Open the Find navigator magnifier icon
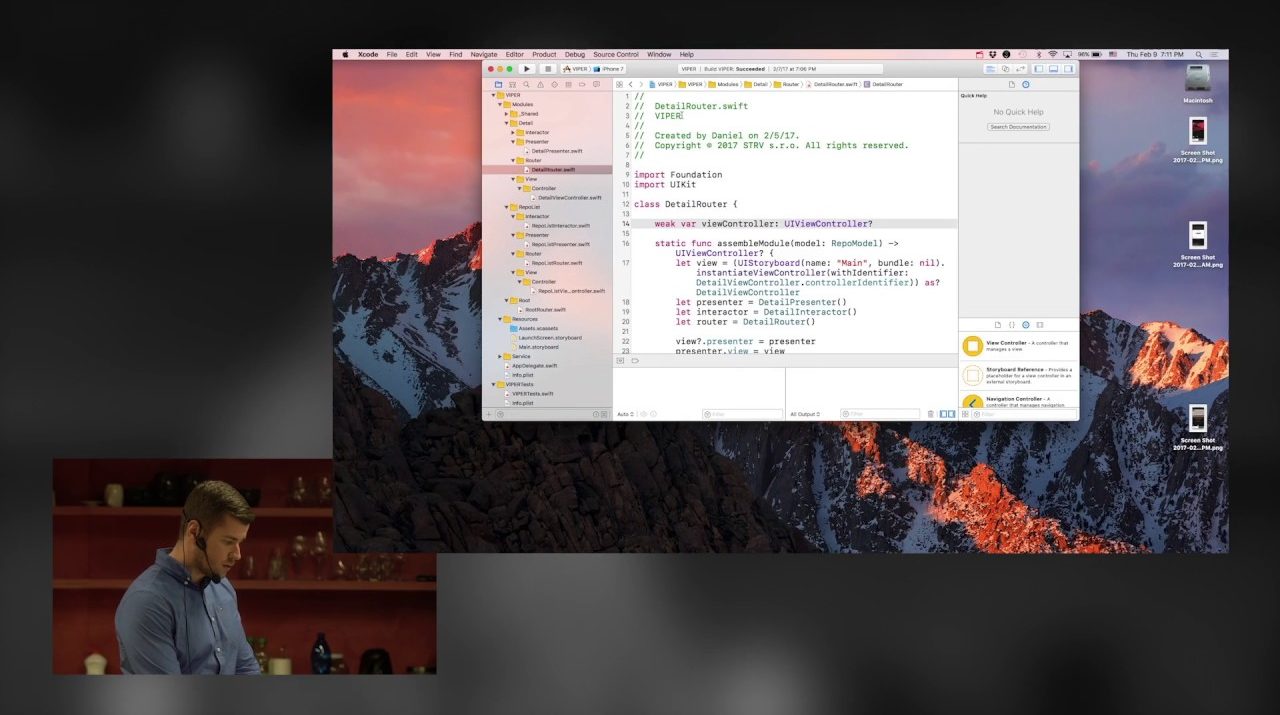Image resolution: width=1280 pixels, height=715 pixels. 526,85
